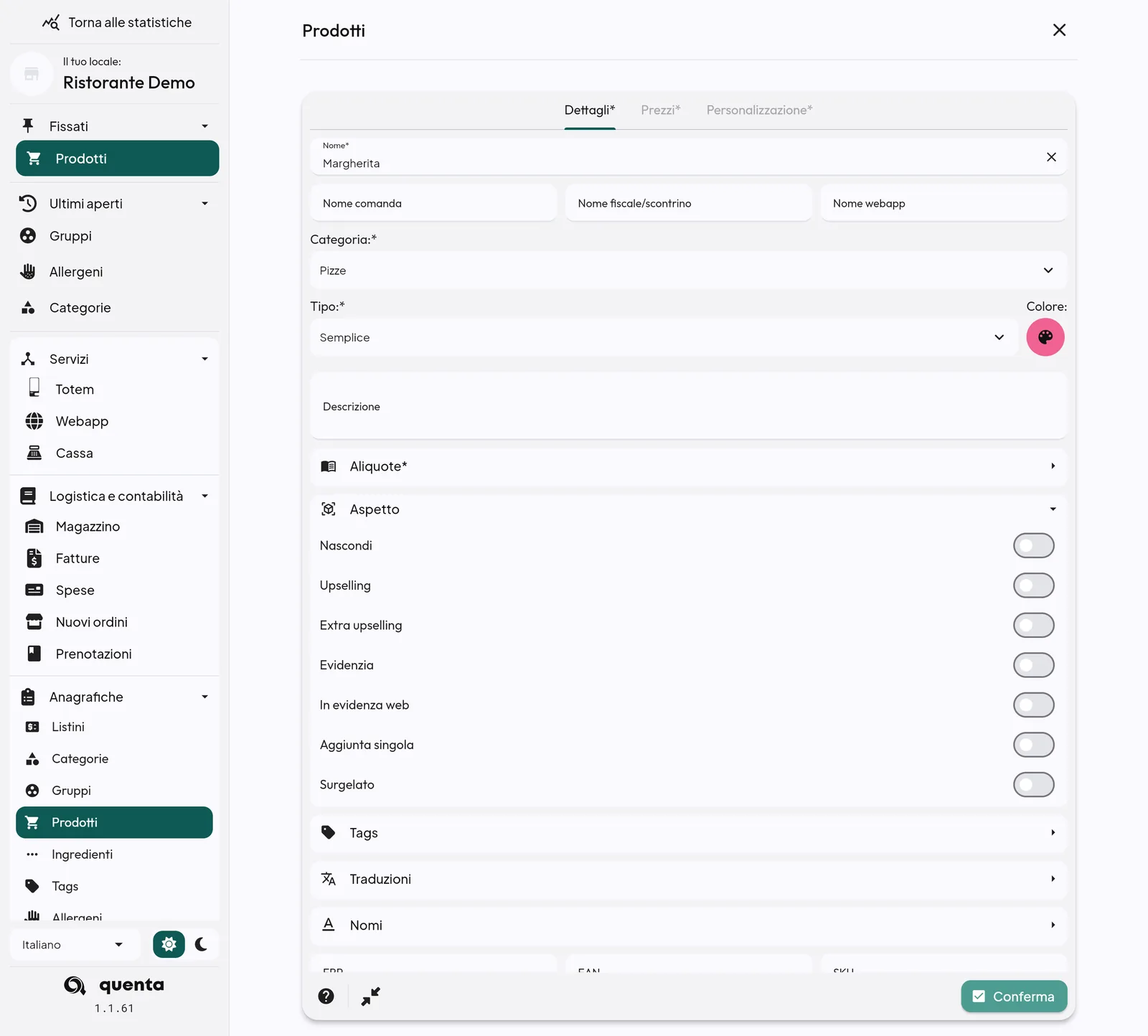
Task: Open Magazzino warehouse item
Action: coord(114,527)
